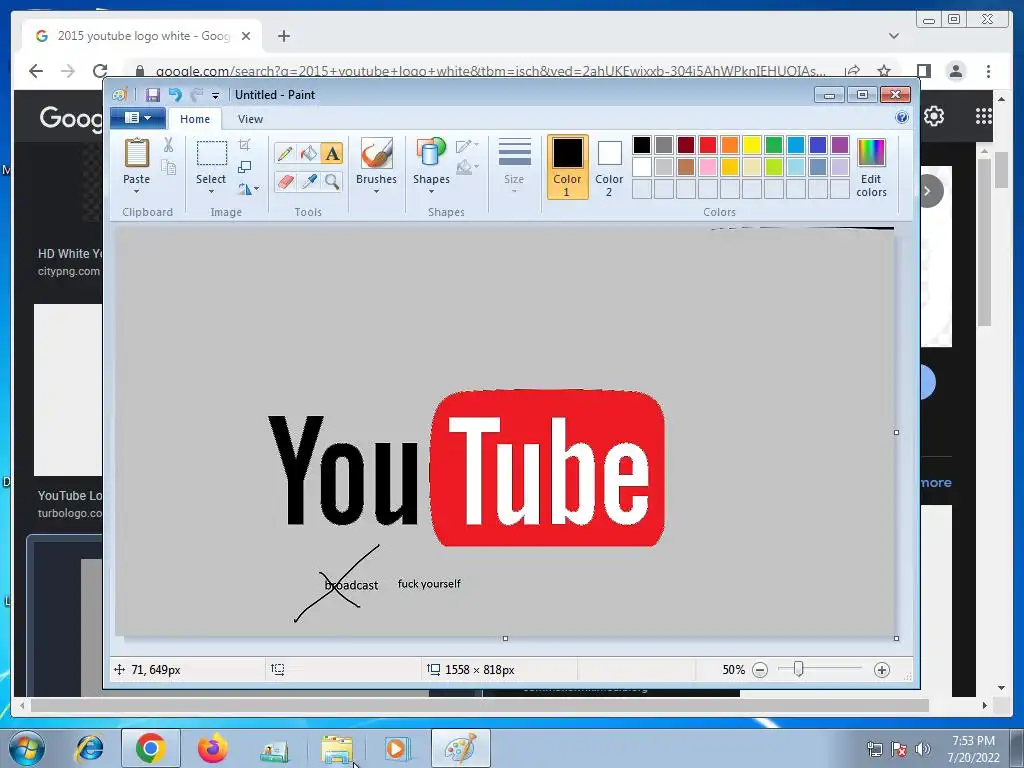This screenshot has height=768, width=1024.
Task: Click the Paste clipboard icon
Action: (136, 153)
